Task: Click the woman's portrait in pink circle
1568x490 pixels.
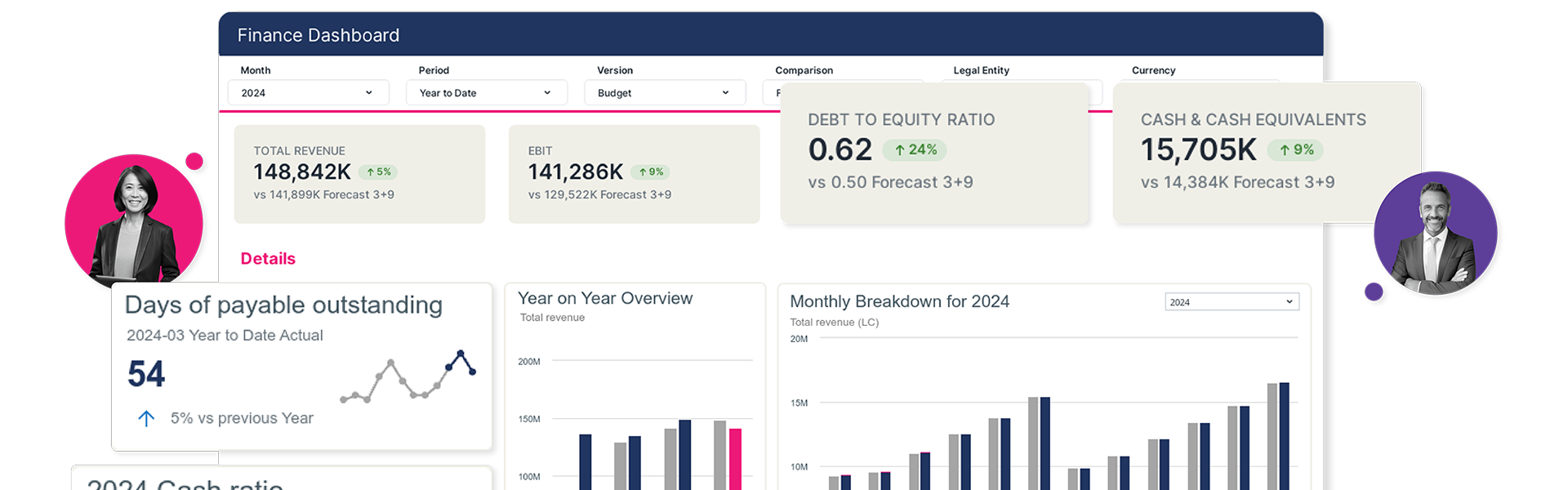Action: tap(134, 220)
